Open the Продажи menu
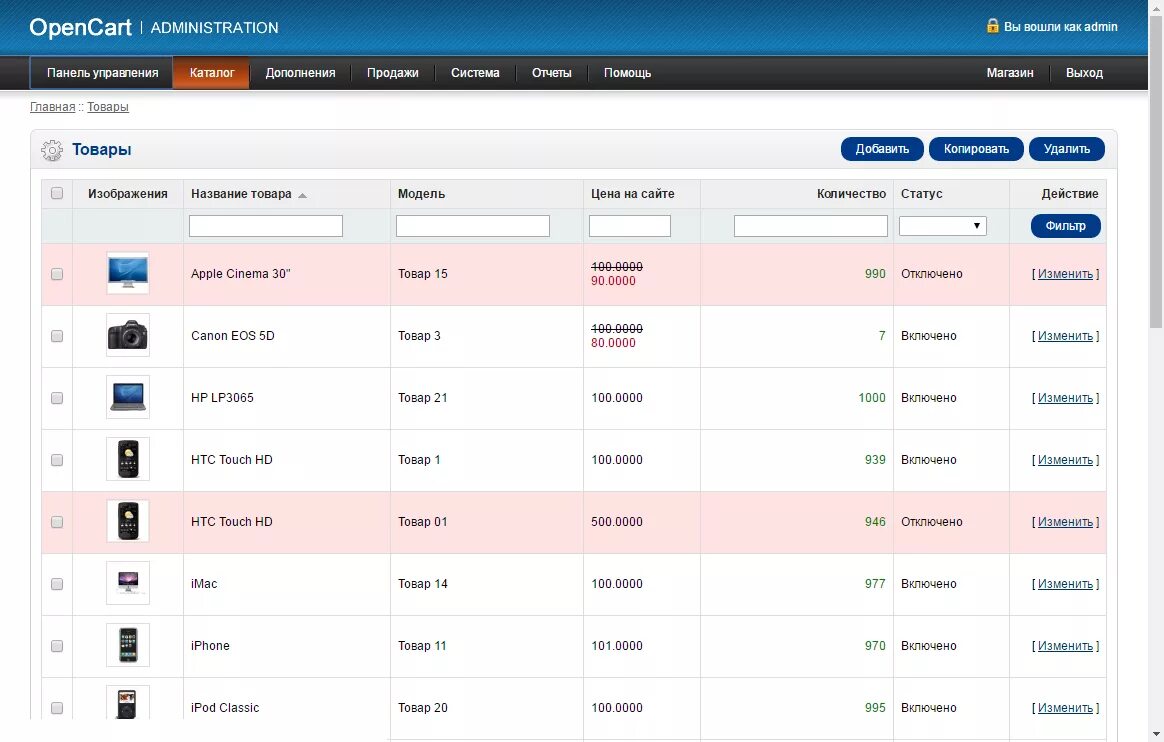The height and width of the screenshot is (742, 1164). pos(392,73)
